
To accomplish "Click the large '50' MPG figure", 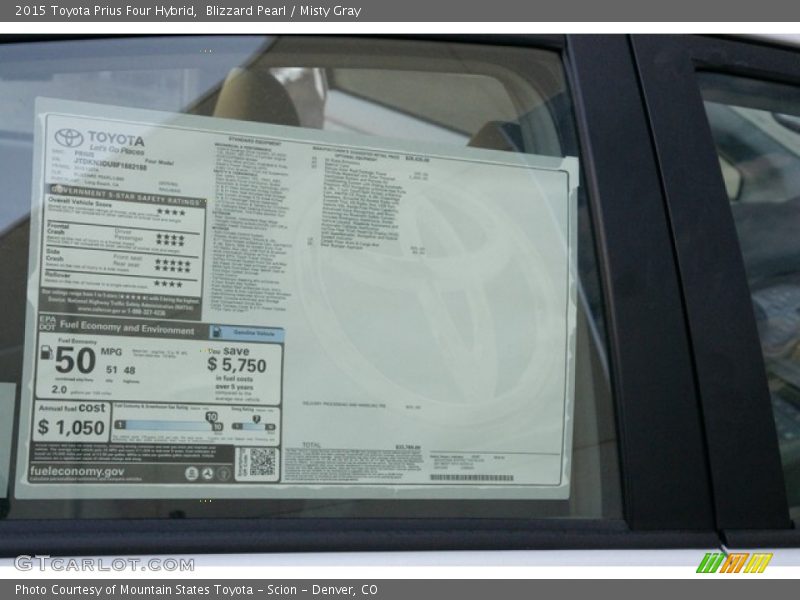I will click(75, 360).
